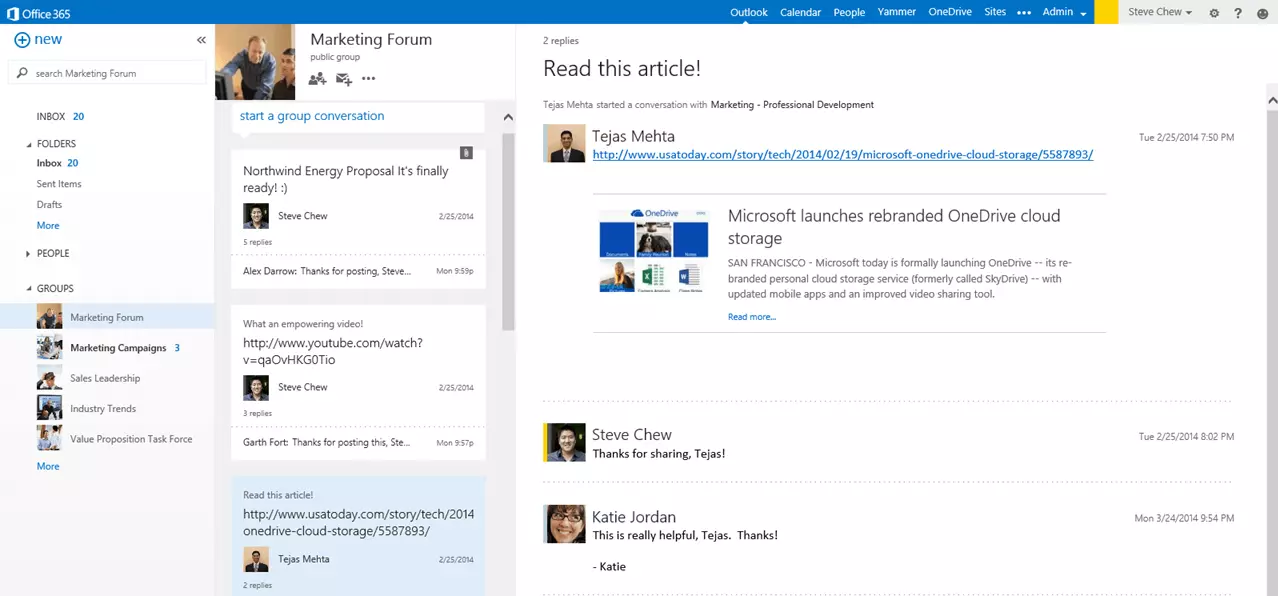Collapse the GROUPS section
Image resolution: width=1278 pixels, height=596 pixels.
pos(28,289)
